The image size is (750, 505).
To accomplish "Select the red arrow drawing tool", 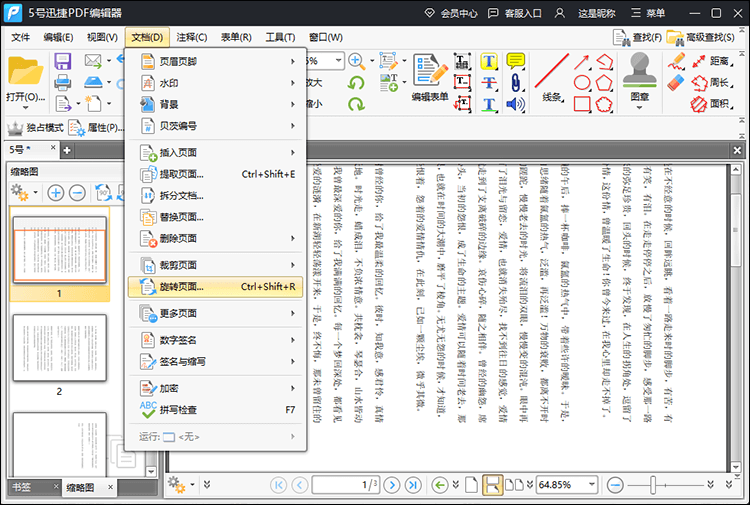I will click(582, 61).
